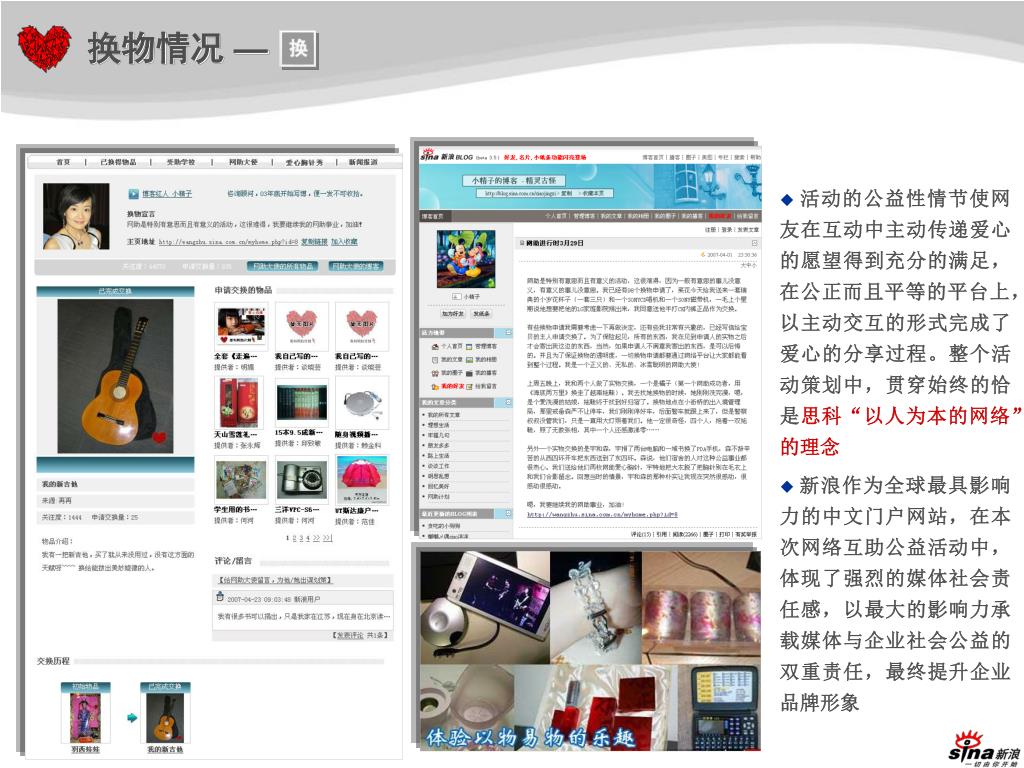This screenshot has height=768, width=1024.
Task: Click the blue play icon beside 博客红人 小精子
Action: pos(133,194)
